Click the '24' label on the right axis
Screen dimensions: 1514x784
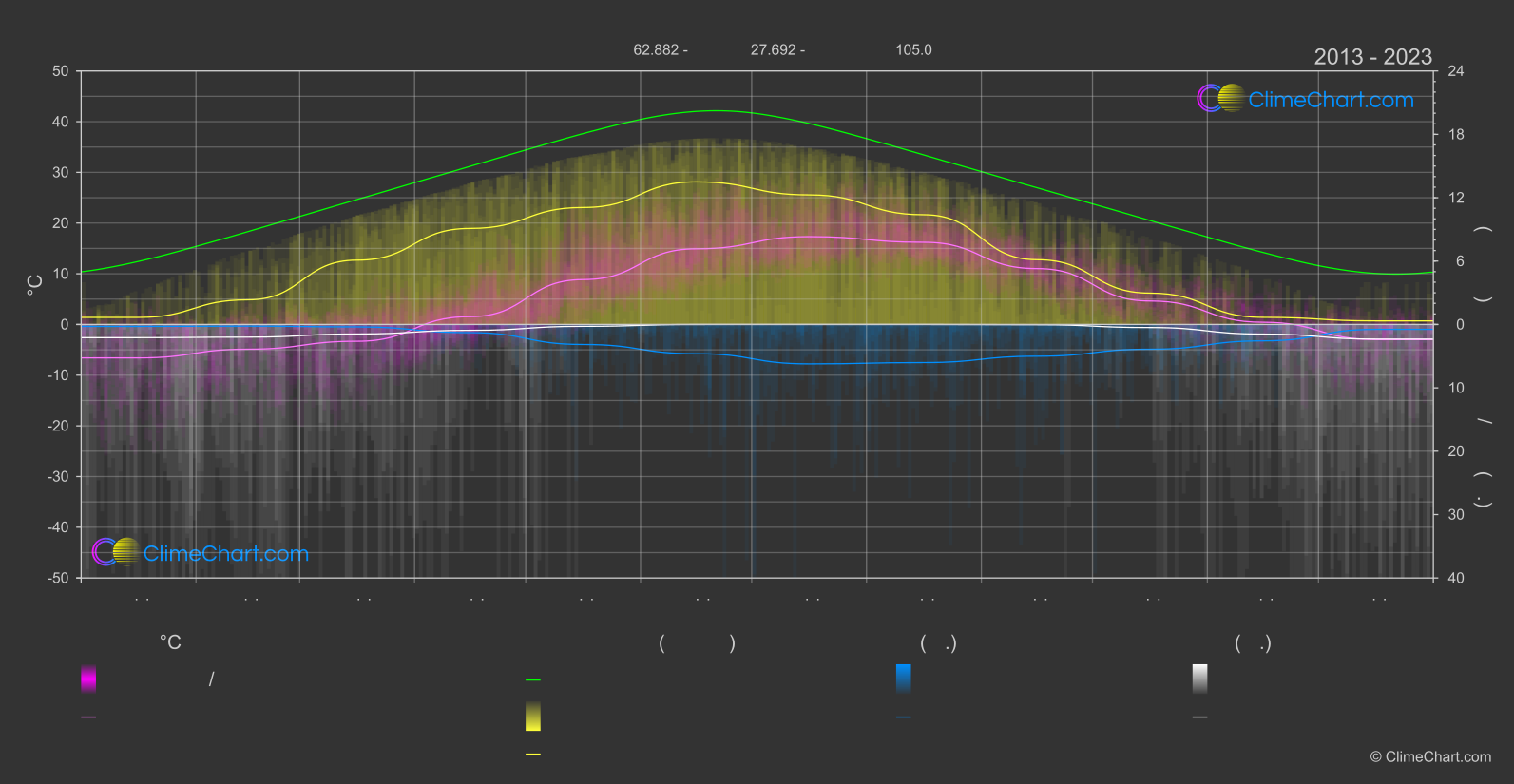pyautogui.click(x=1456, y=71)
